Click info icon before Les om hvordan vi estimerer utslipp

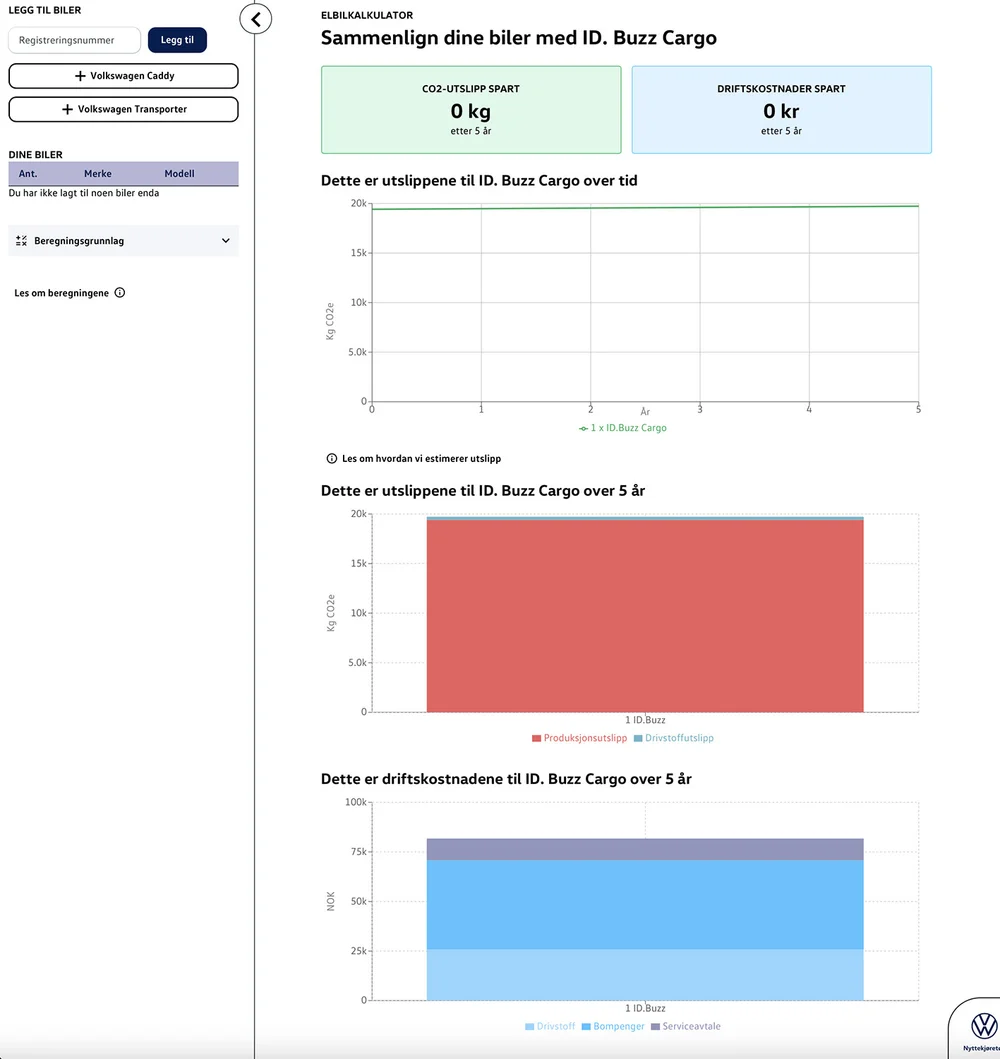pyautogui.click(x=332, y=459)
